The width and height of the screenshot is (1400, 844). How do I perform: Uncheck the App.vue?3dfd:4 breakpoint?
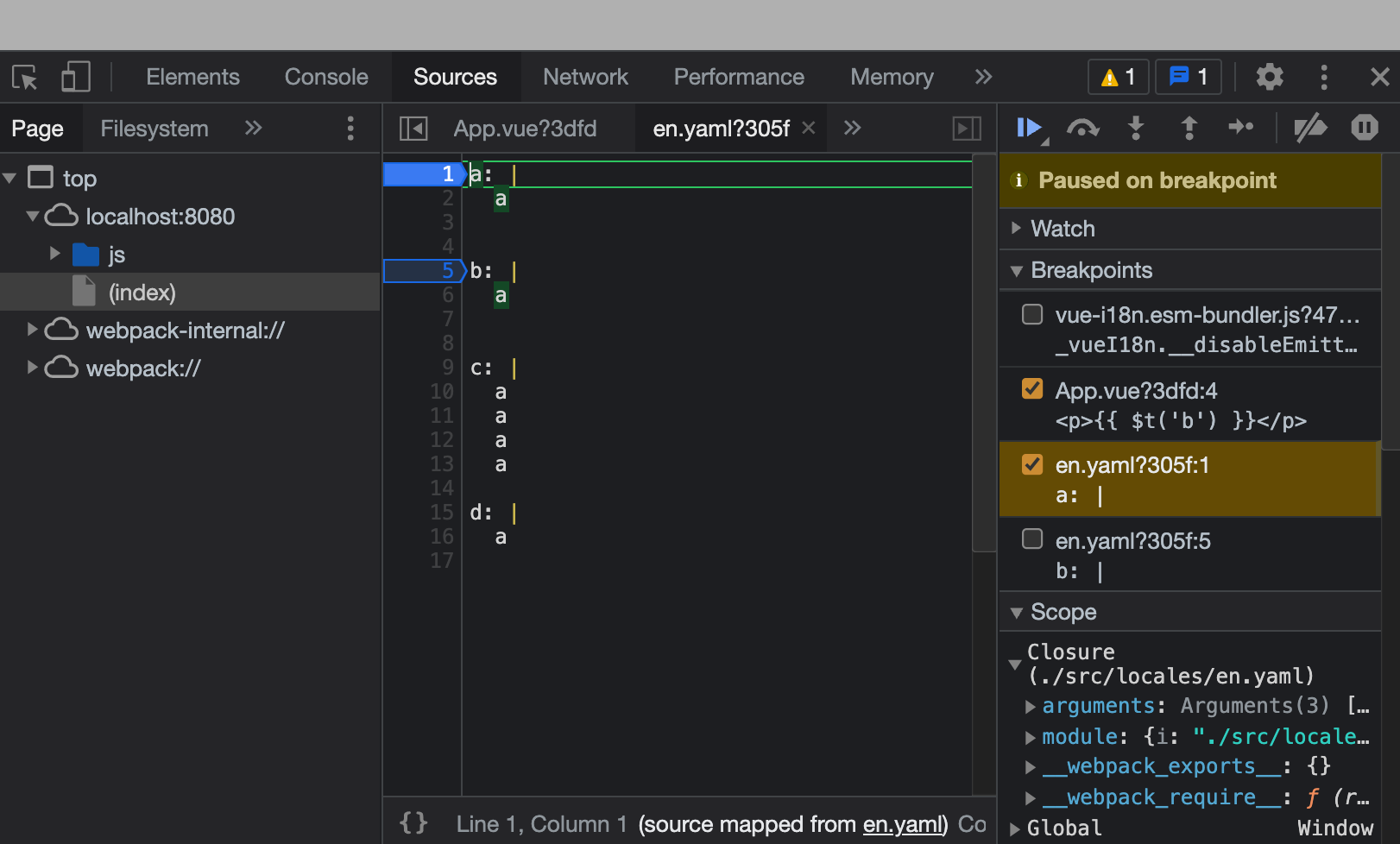[x=1031, y=388]
